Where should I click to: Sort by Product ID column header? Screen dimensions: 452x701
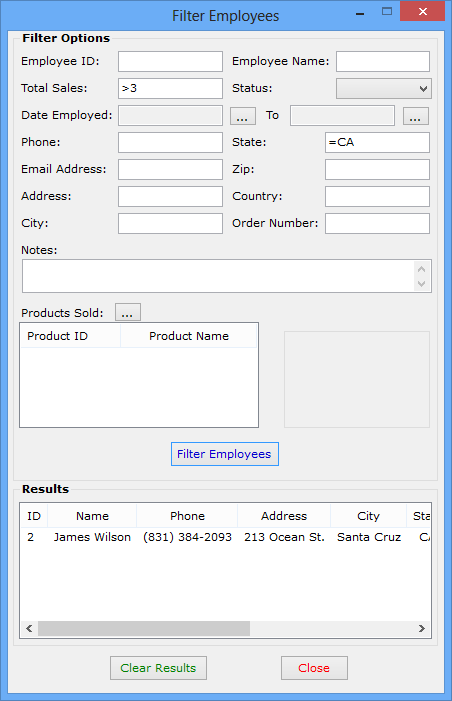(x=71, y=336)
